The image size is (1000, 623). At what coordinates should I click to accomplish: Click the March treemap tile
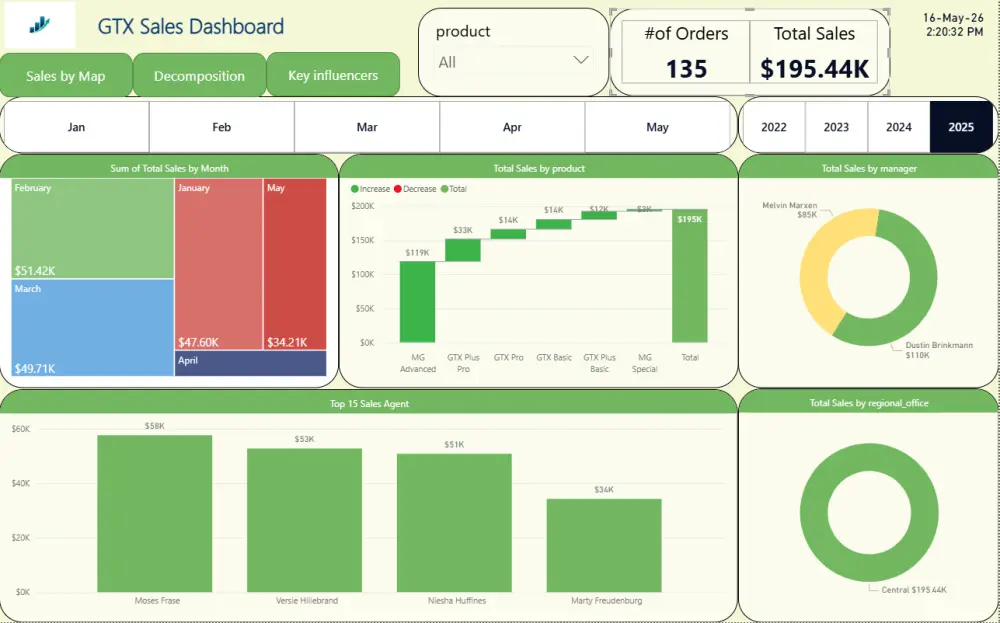tap(92, 328)
